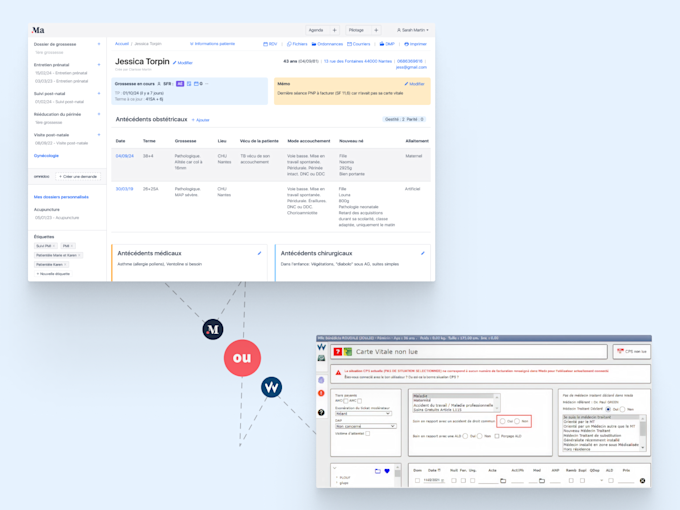Open DMP from patient toolbar
This screenshot has width=680, height=510.
tap(387, 44)
